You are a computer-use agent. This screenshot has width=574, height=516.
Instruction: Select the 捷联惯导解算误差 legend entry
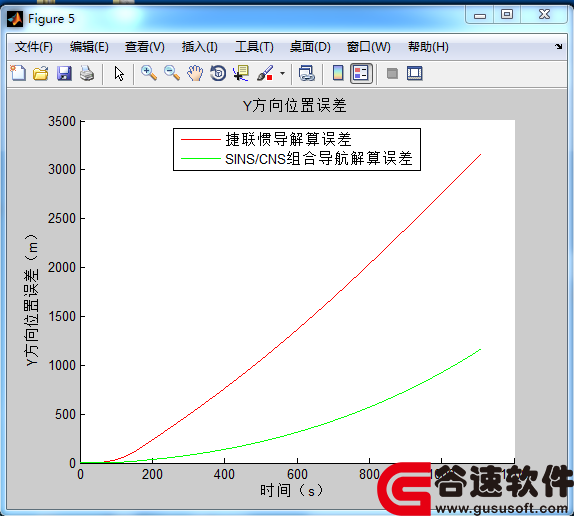pos(288,139)
